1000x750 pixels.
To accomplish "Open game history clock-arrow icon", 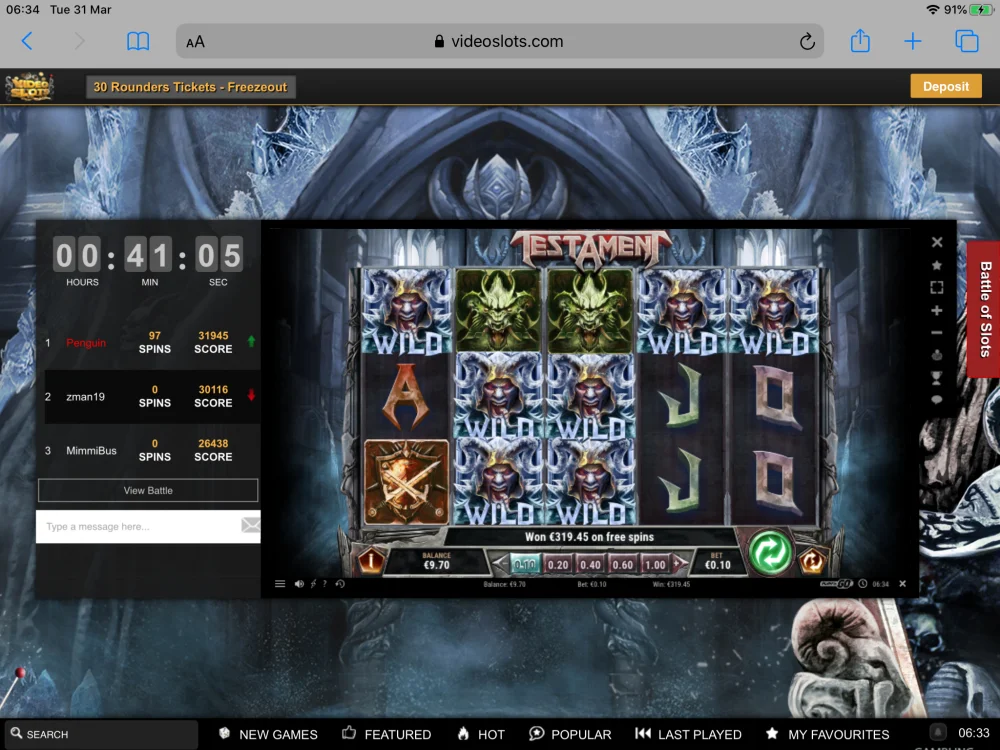I will pyautogui.click(x=340, y=584).
